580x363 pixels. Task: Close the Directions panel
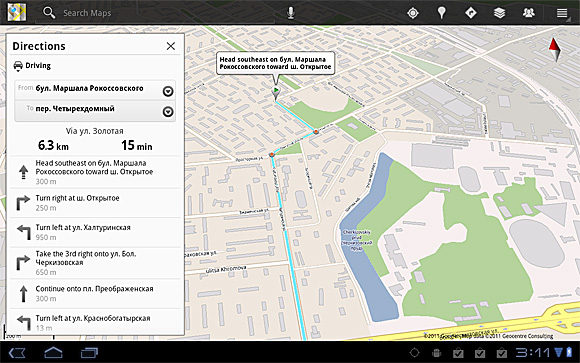tap(171, 46)
